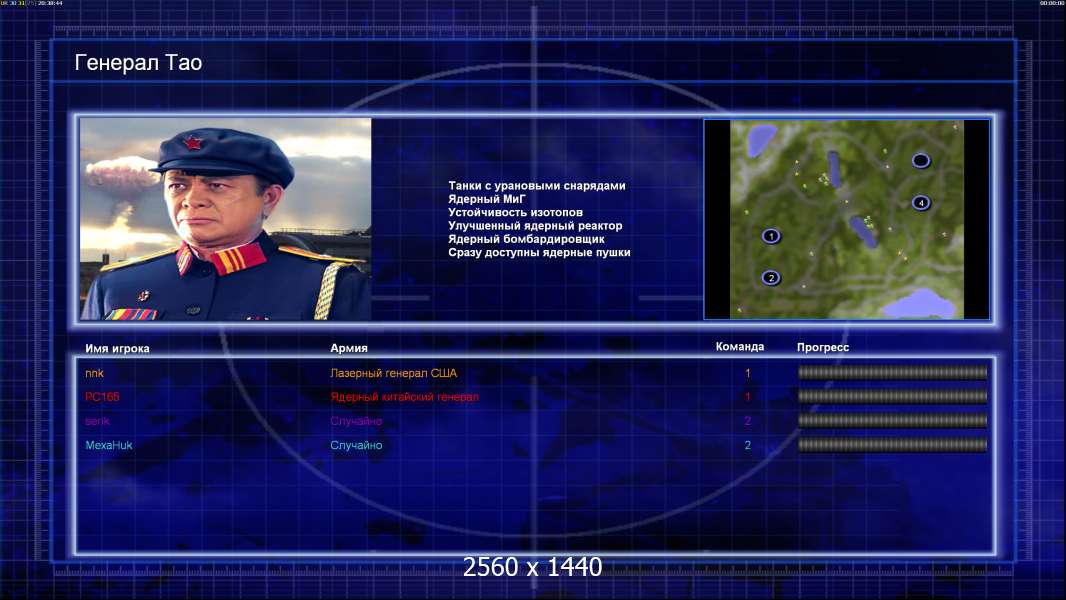1066x600 pixels.
Task: Click 'Случайно' army in MexaHuk row
Action: 356,445
